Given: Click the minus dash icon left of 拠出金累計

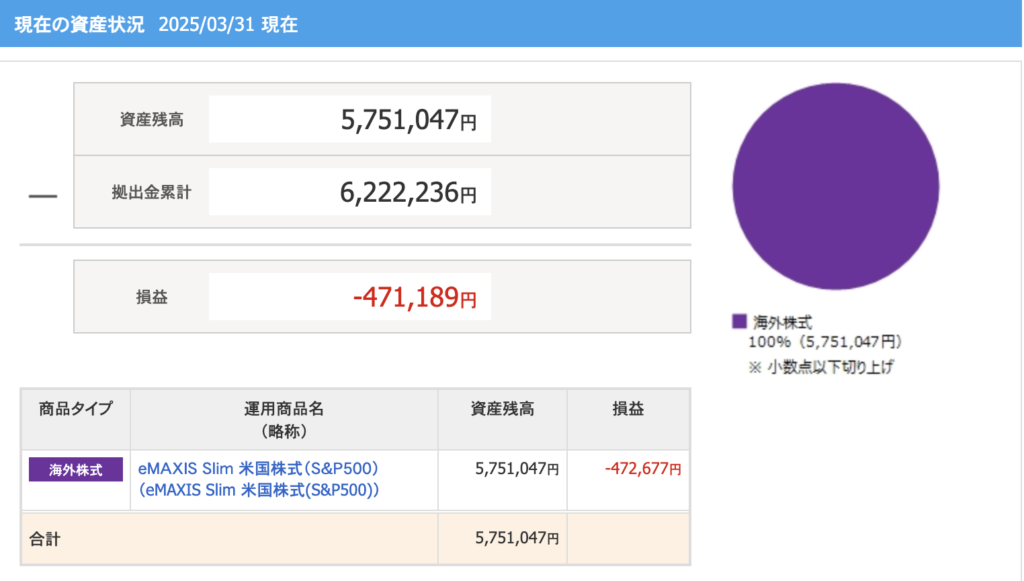Looking at the screenshot, I should pos(43,194).
